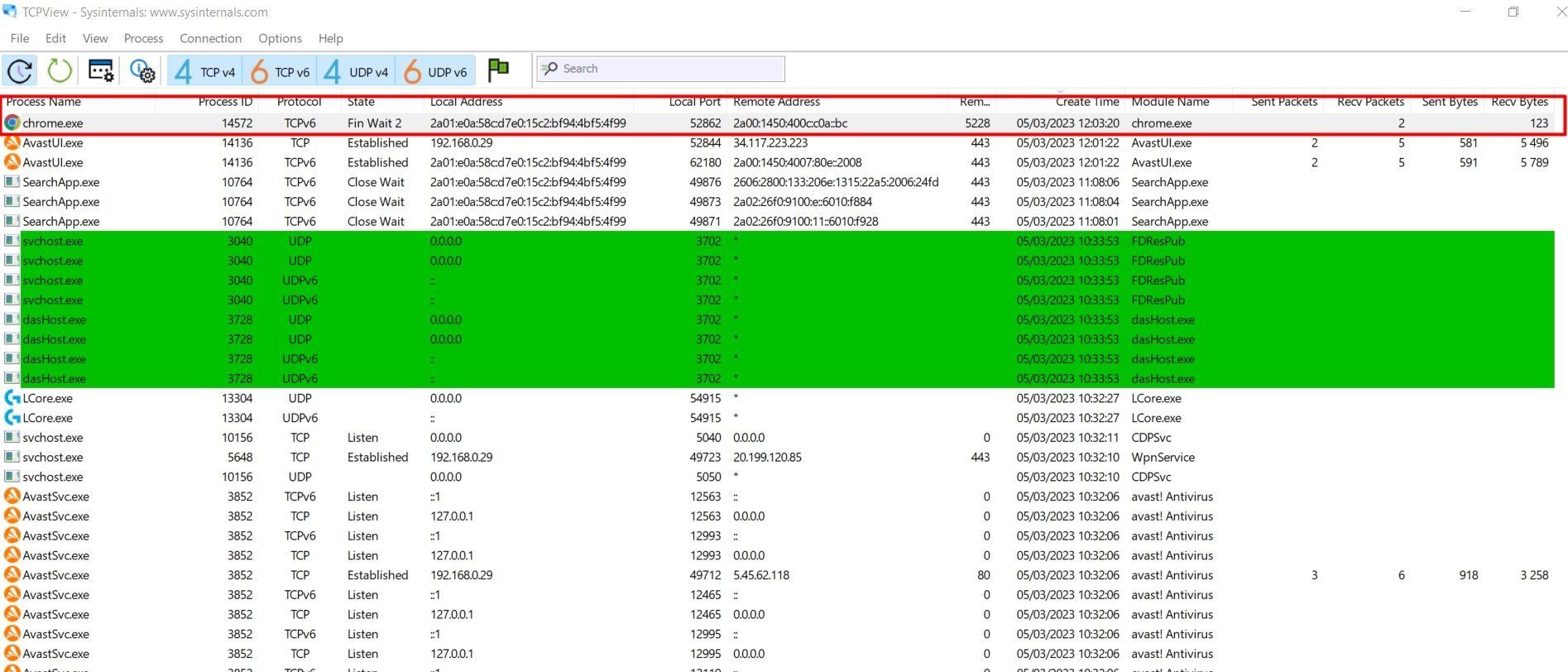Open the Edit menu
Viewport: 1568px width, 672px height.
pos(55,38)
